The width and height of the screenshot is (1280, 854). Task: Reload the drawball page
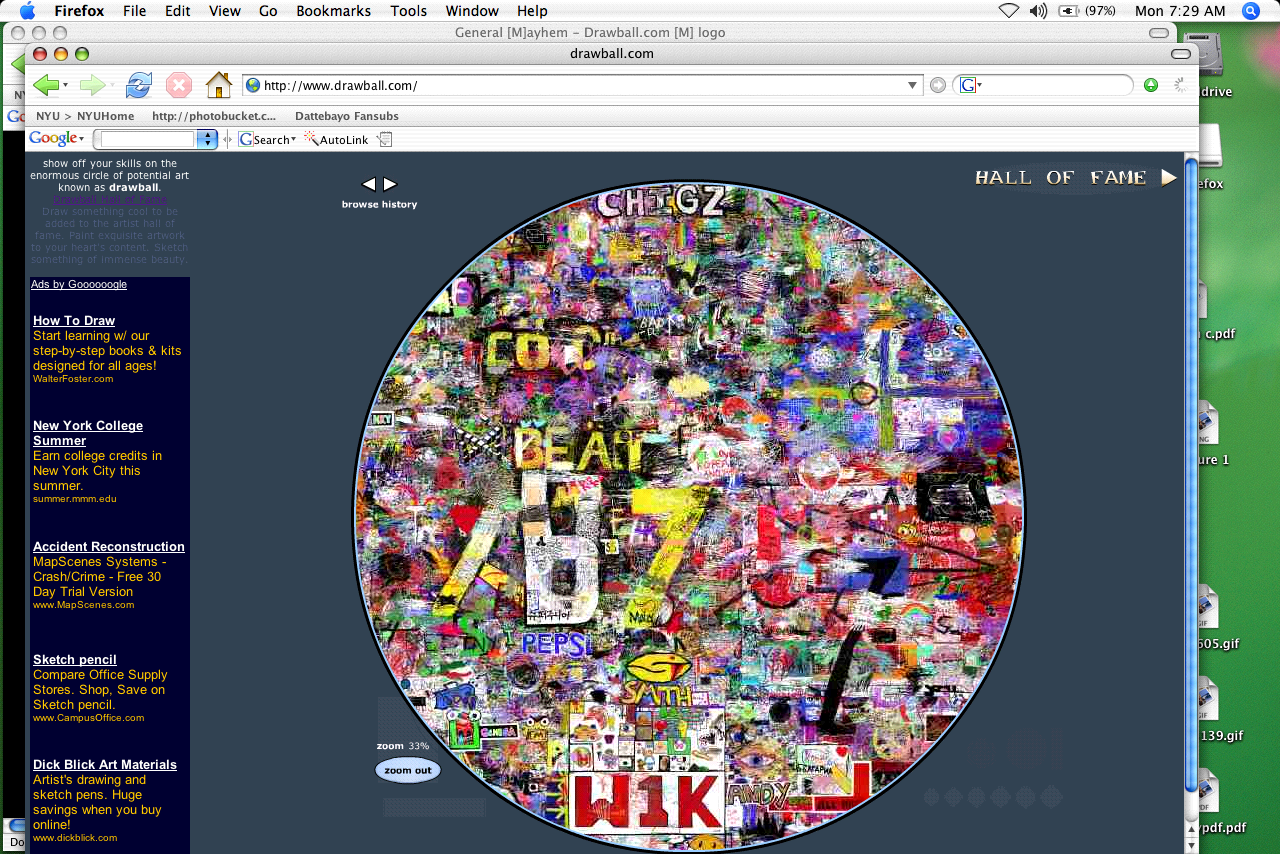138,85
